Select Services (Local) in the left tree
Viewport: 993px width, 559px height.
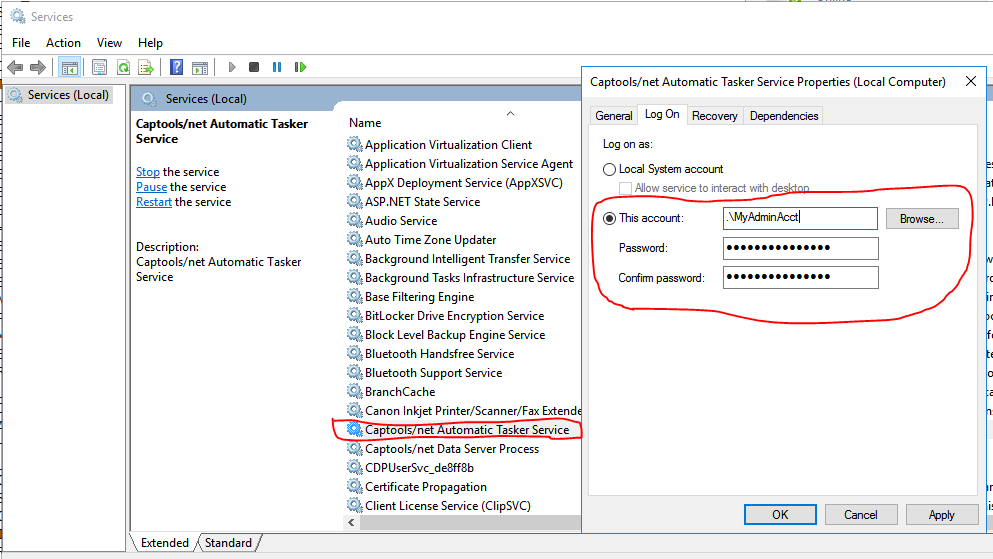[67, 95]
